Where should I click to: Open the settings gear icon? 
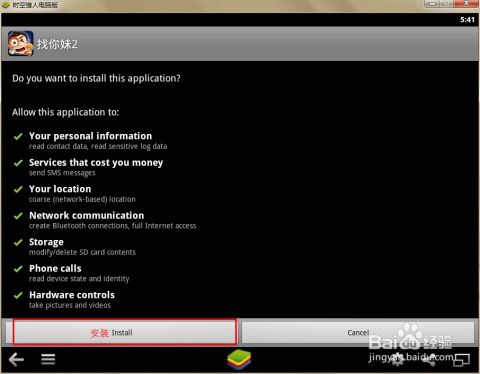[397, 360]
